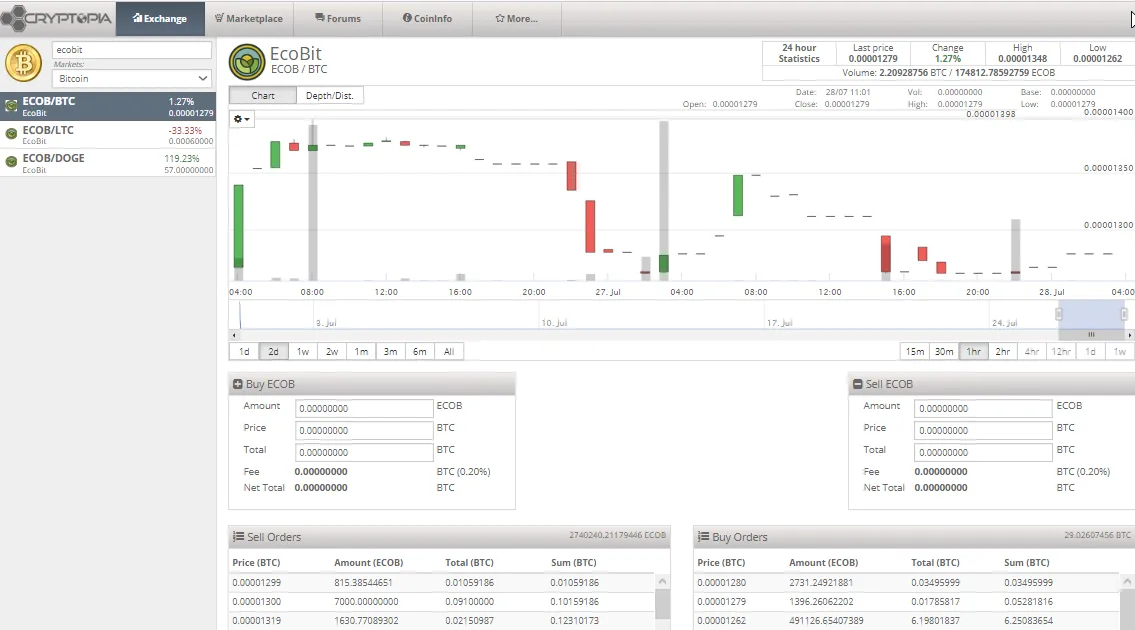Set chart range to All
This screenshot has height=630, width=1135.
449,351
